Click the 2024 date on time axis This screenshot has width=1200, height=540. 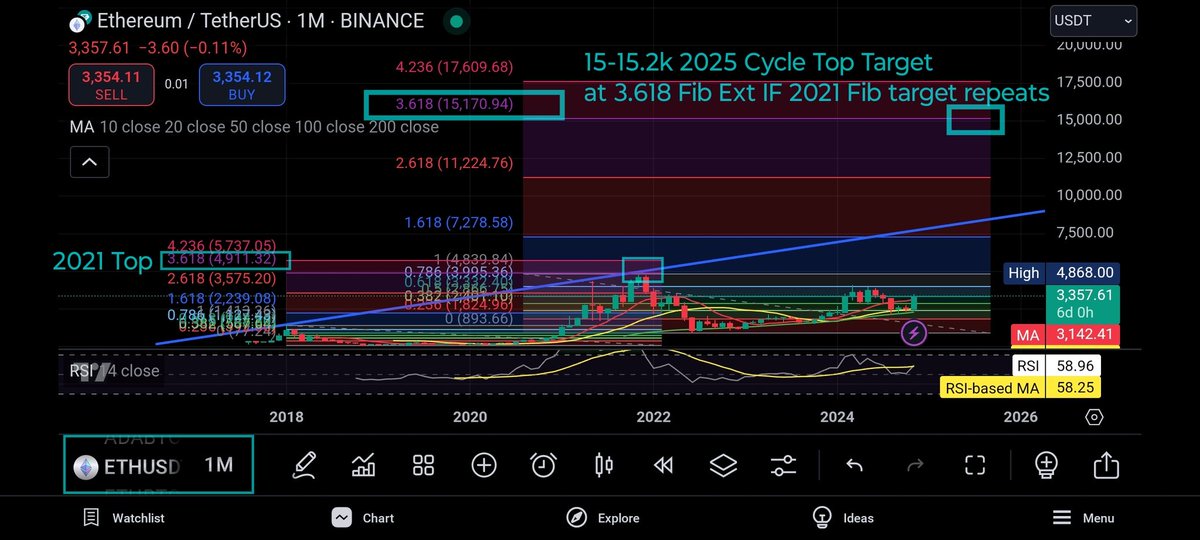[x=837, y=416]
